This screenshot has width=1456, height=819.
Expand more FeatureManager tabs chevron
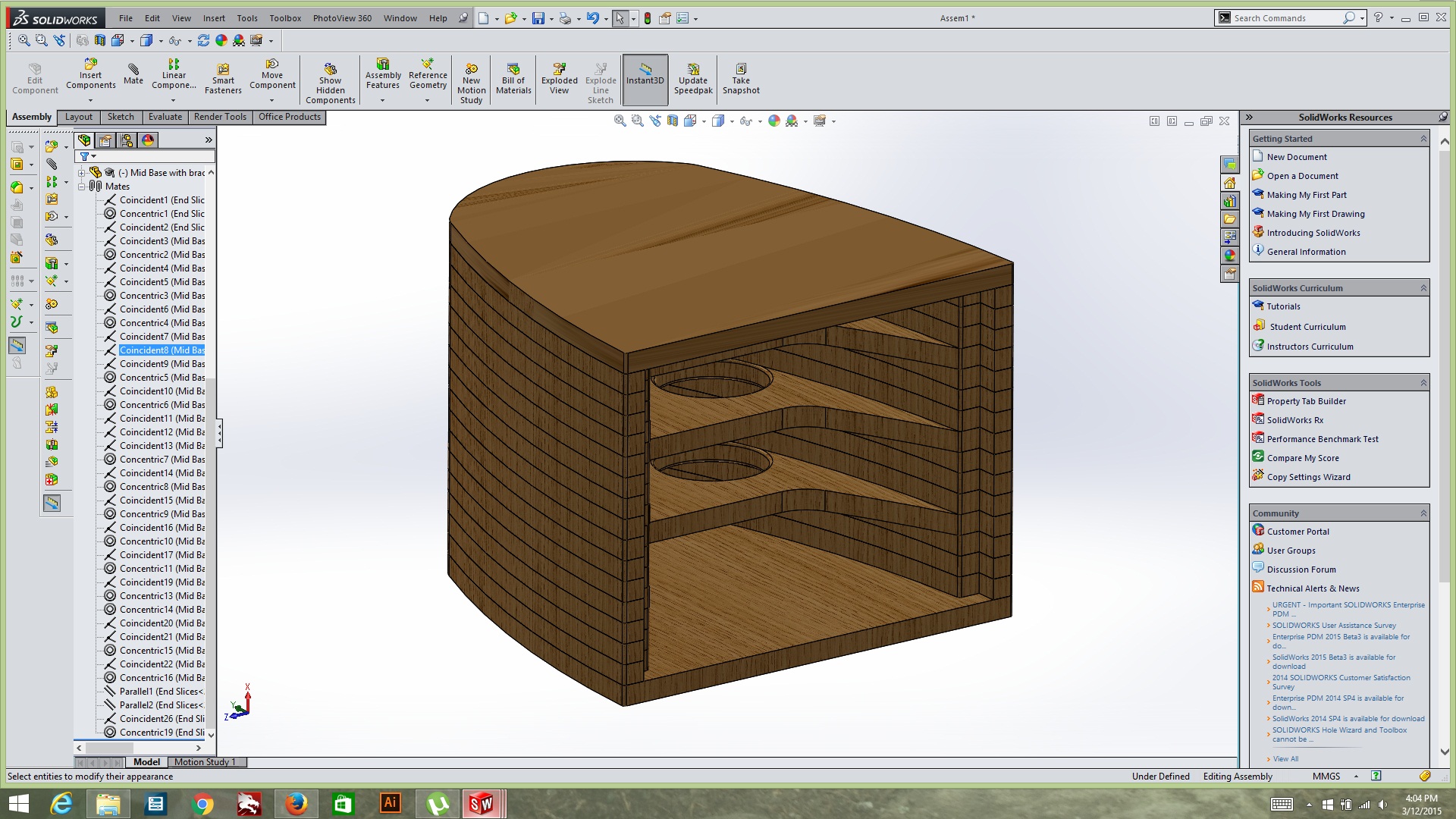(x=209, y=140)
